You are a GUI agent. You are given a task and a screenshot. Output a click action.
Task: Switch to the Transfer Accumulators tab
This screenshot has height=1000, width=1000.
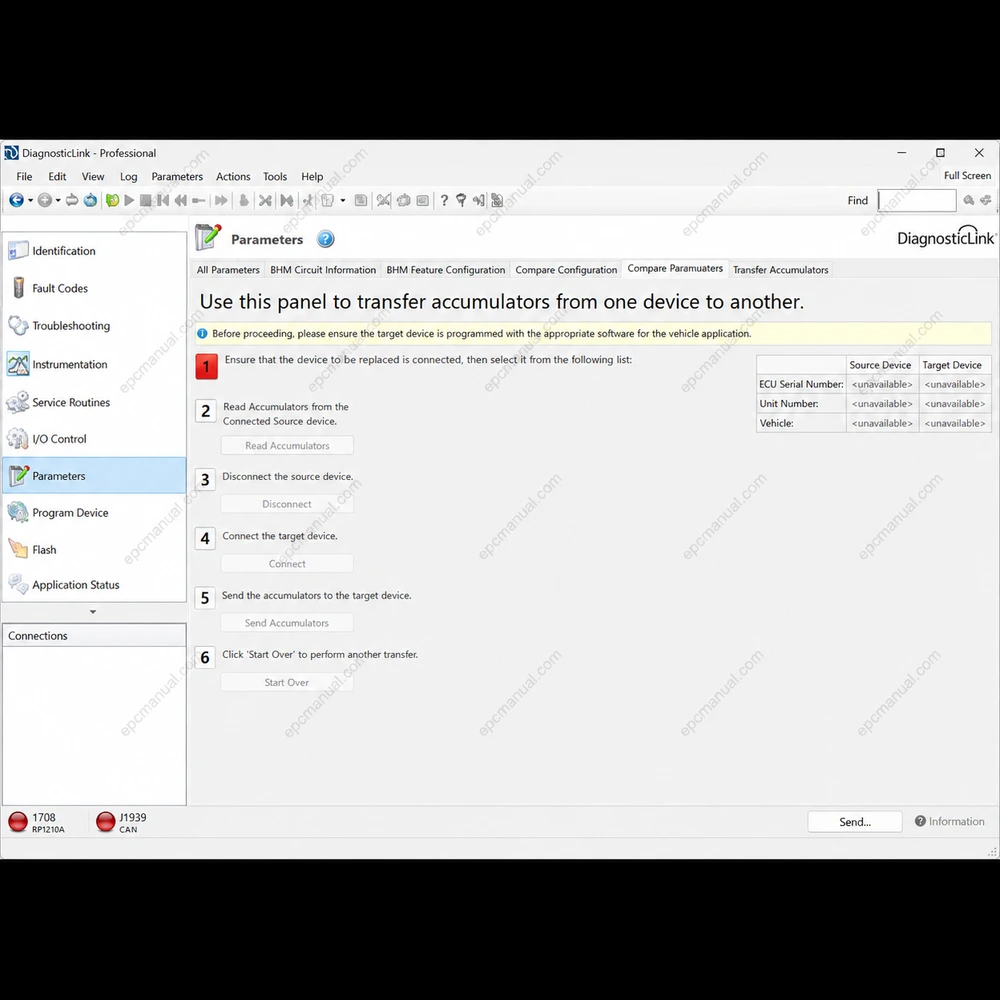(x=781, y=270)
